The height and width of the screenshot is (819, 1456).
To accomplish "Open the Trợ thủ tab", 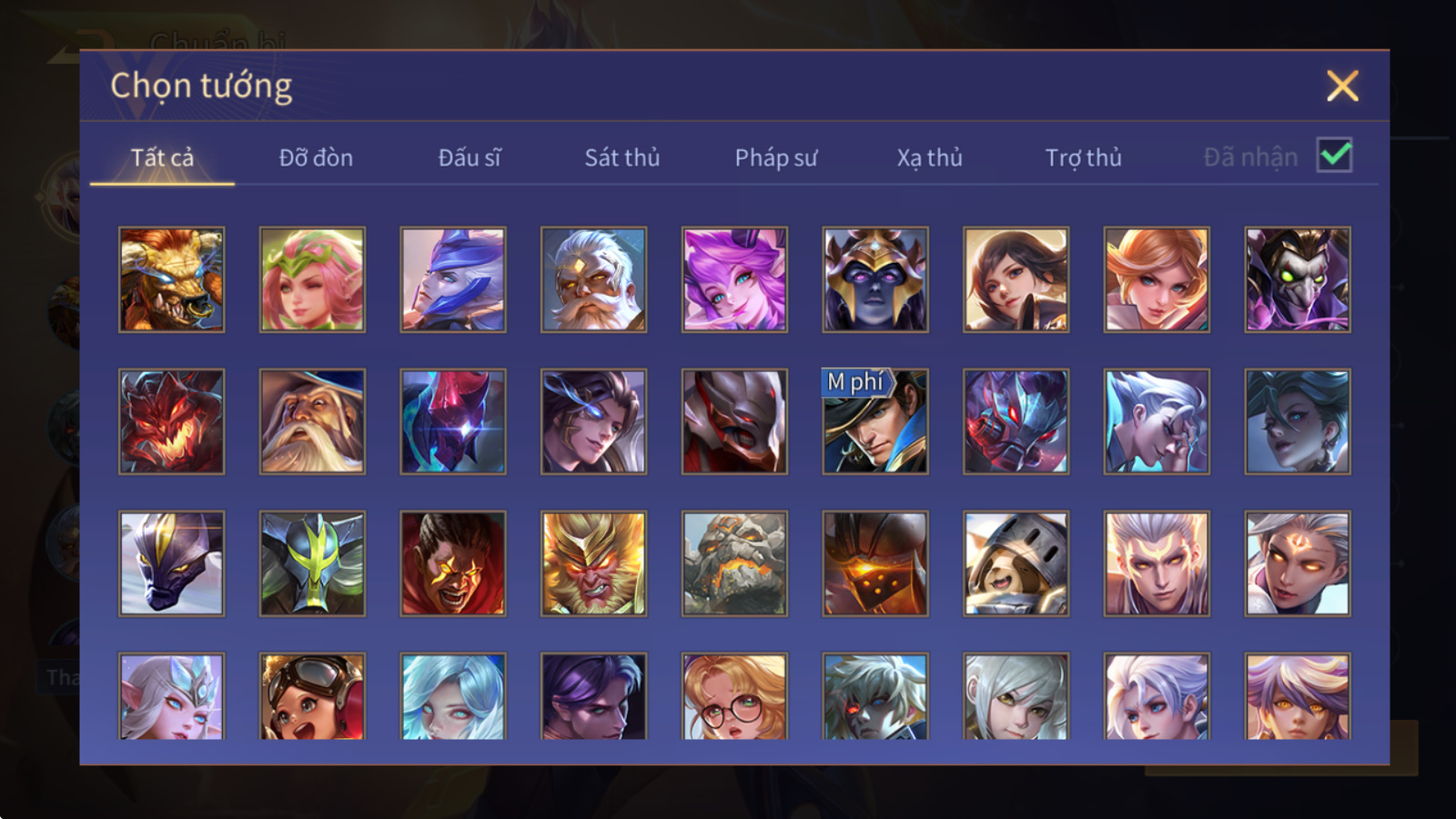I will pos(1083,157).
